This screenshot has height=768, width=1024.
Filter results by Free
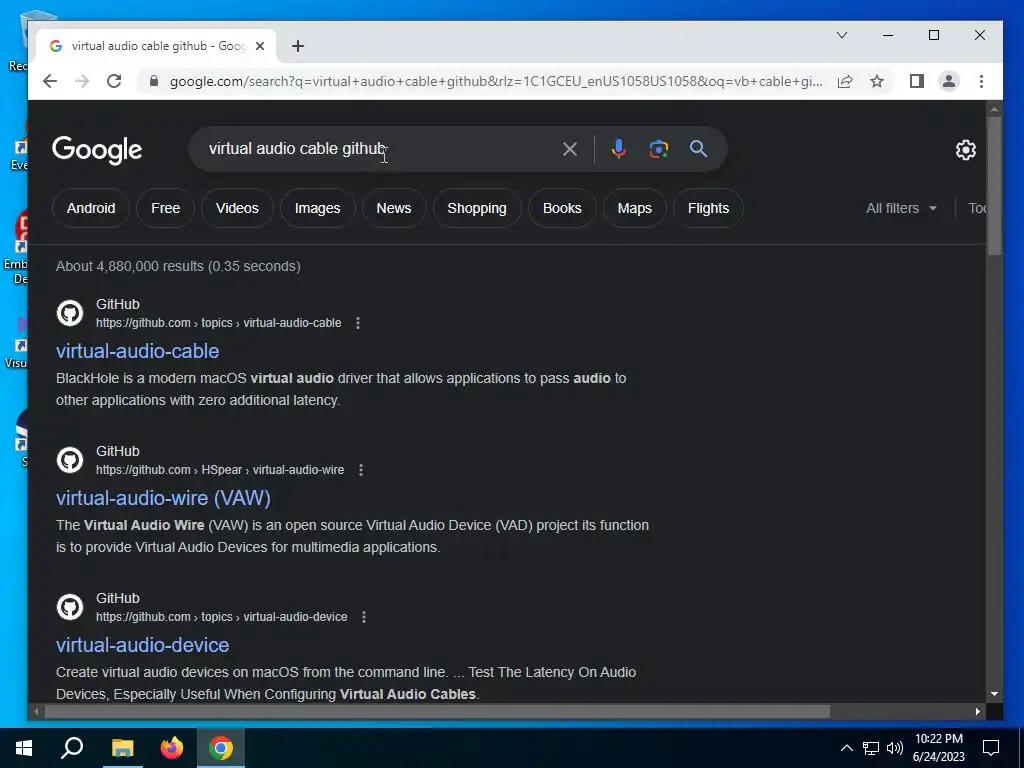coord(165,208)
